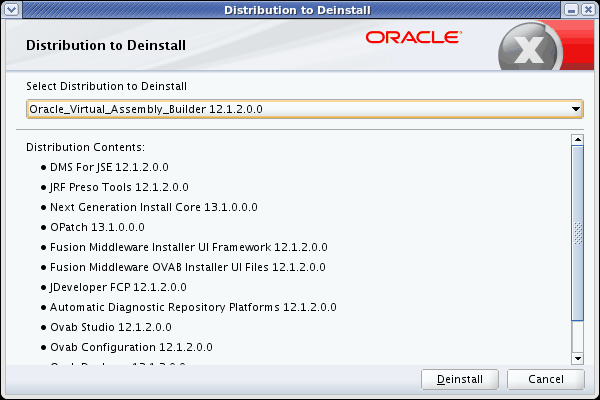Image resolution: width=600 pixels, height=400 pixels.
Task: Select 'JDeveloper FCP 12.1.2.0.0' entry
Action: click(118, 287)
